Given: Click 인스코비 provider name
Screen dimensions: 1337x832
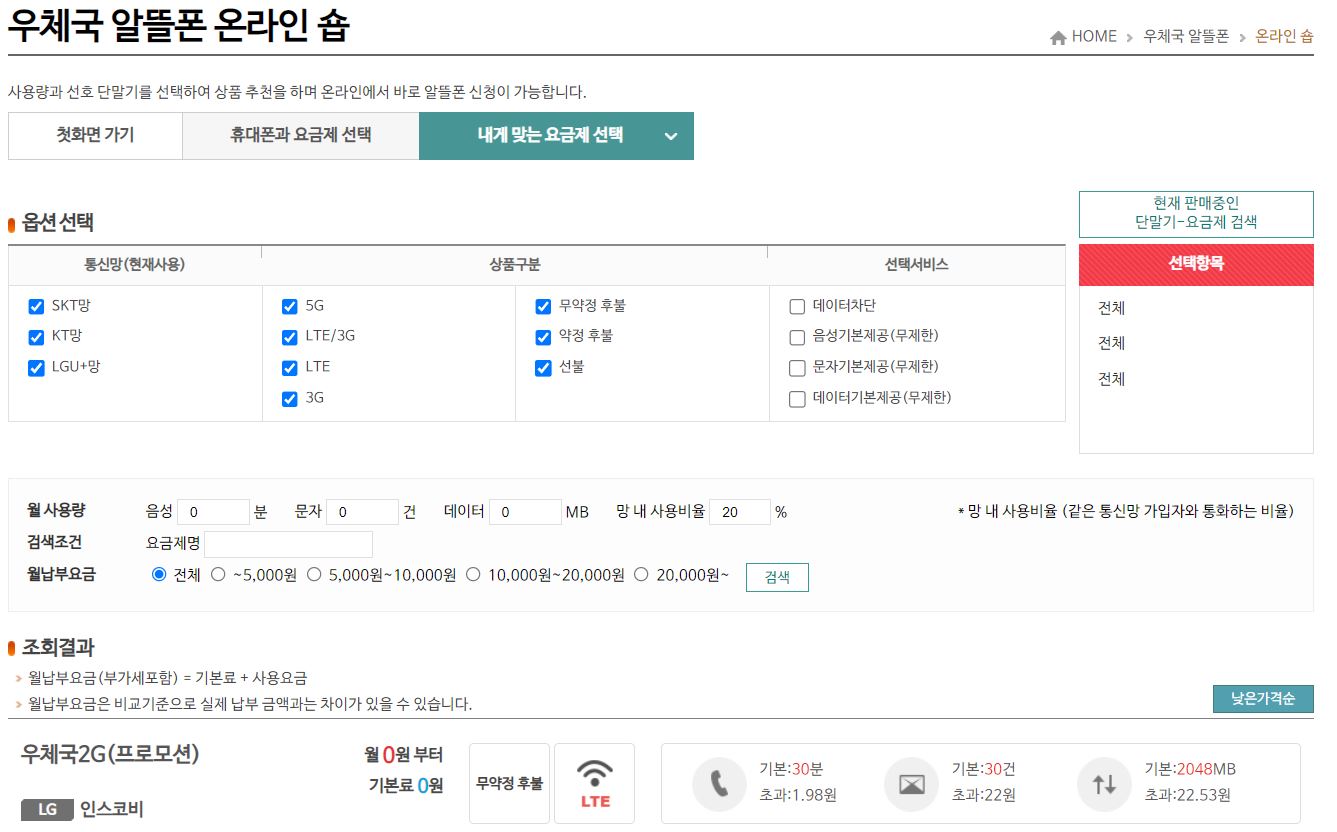Looking at the screenshot, I should (112, 810).
